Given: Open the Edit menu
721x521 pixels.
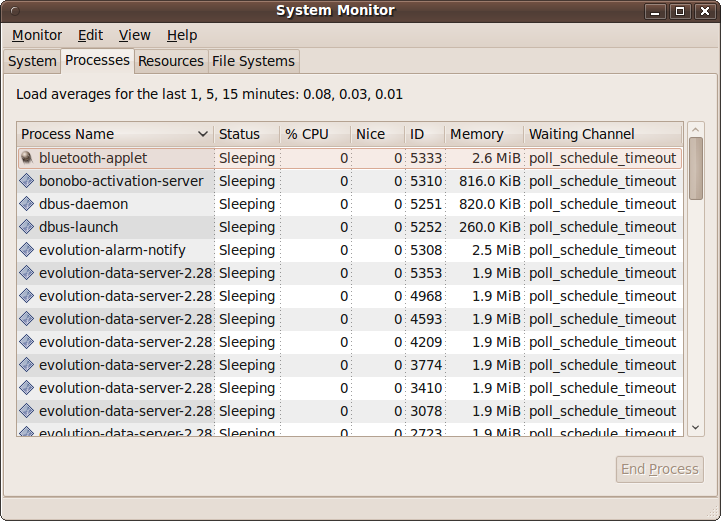Looking at the screenshot, I should pyautogui.click(x=90, y=35).
